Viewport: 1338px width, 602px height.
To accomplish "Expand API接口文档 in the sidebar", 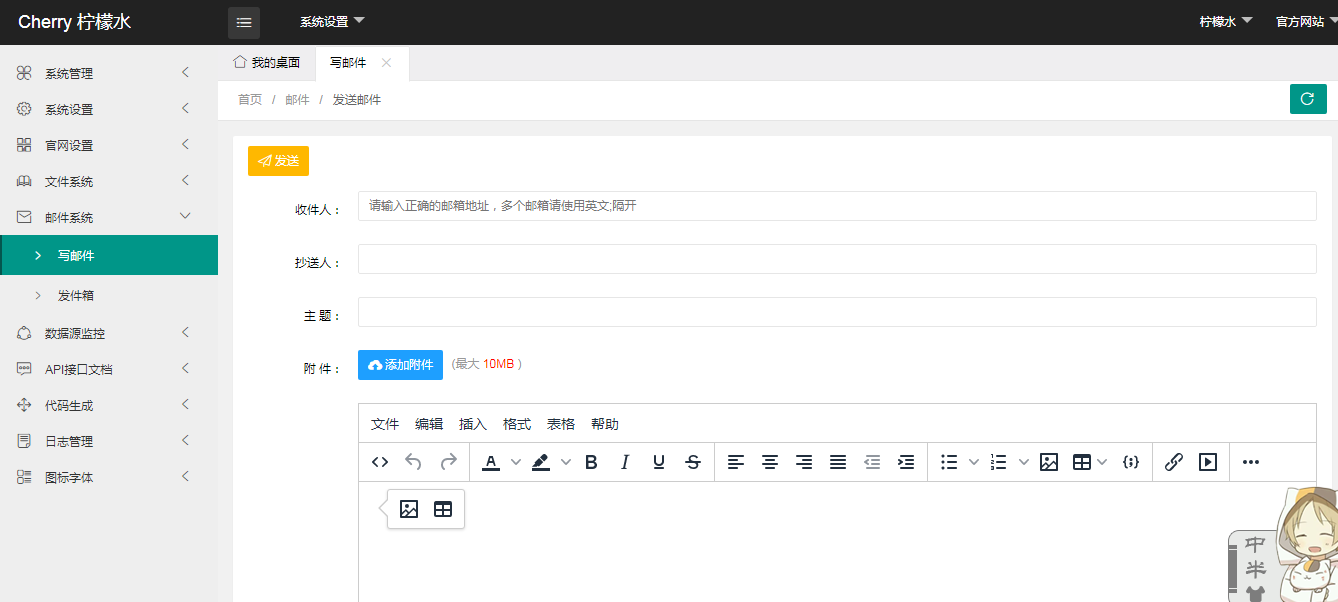I will pyautogui.click(x=109, y=369).
